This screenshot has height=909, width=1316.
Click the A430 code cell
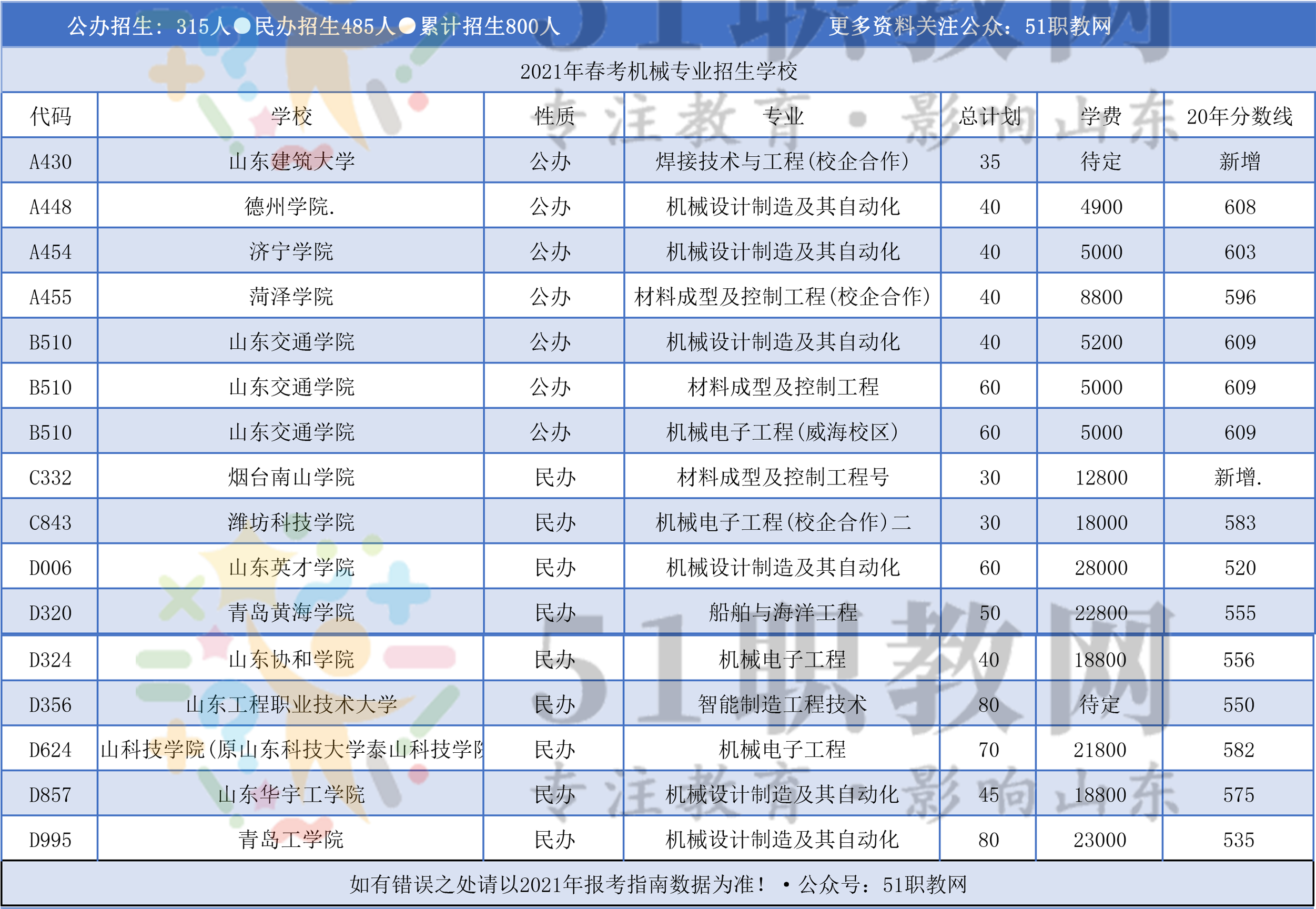pyautogui.click(x=50, y=161)
